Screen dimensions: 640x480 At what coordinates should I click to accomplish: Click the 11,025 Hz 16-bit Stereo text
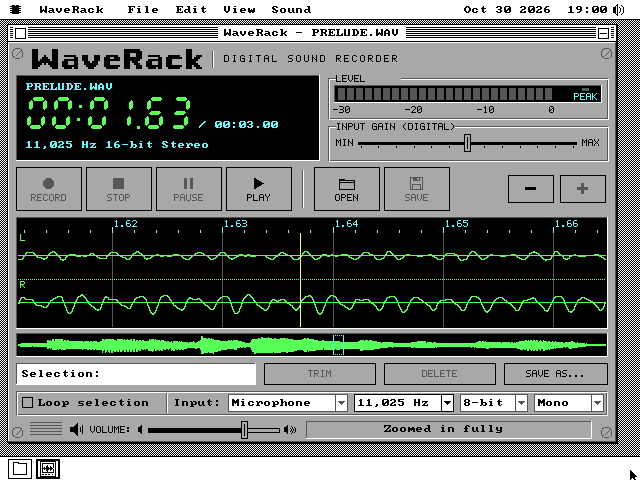tap(117, 144)
